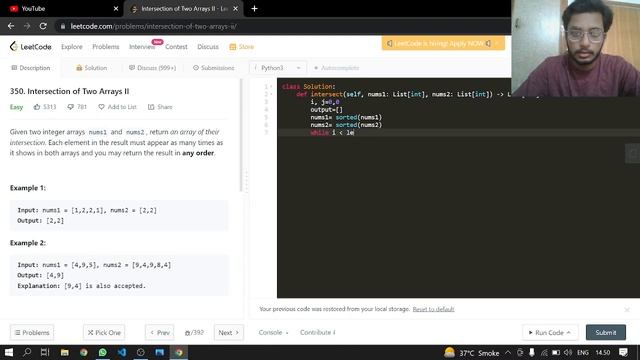Click the Contribute link
Image resolution: width=640 pixels, height=360 pixels.
[x=318, y=333]
